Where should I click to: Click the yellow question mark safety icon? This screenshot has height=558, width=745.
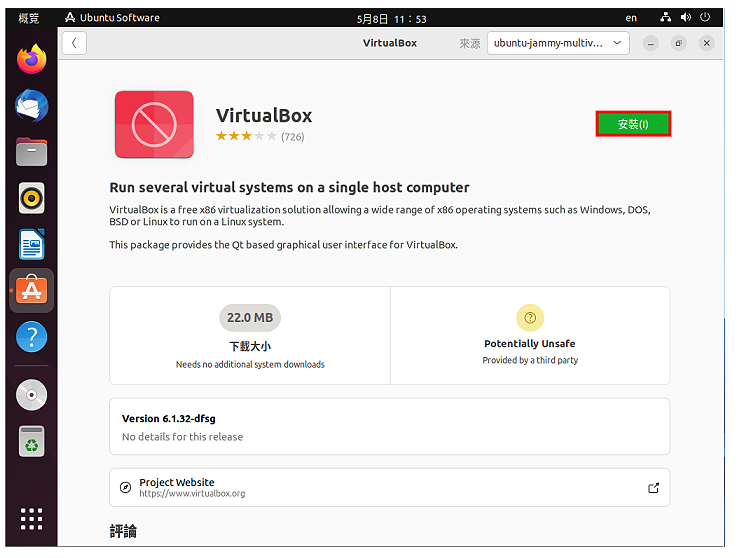click(530, 317)
